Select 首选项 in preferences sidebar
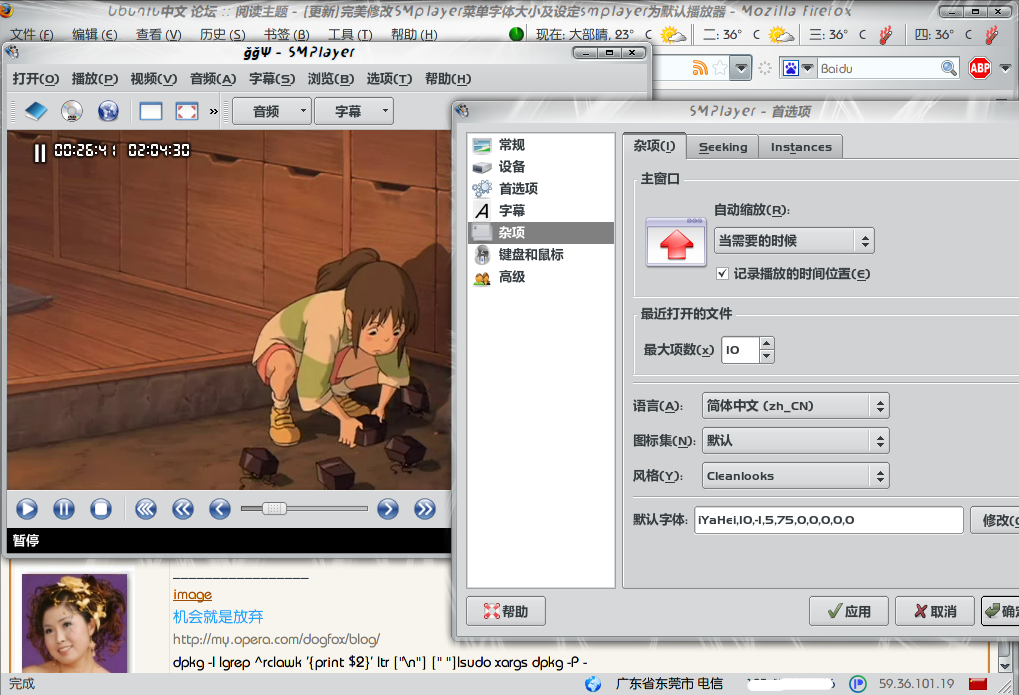The width and height of the screenshot is (1019, 695). (x=541, y=189)
